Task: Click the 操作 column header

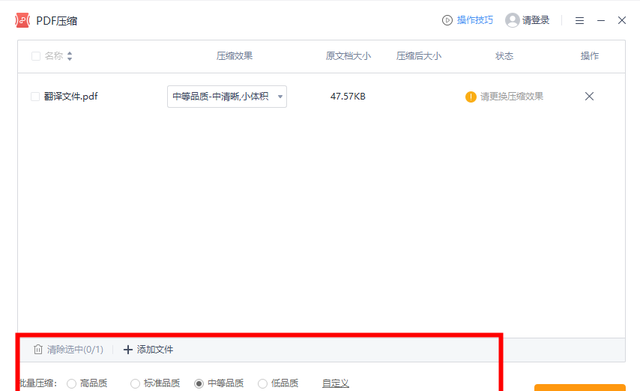Action: pos(589,56)
